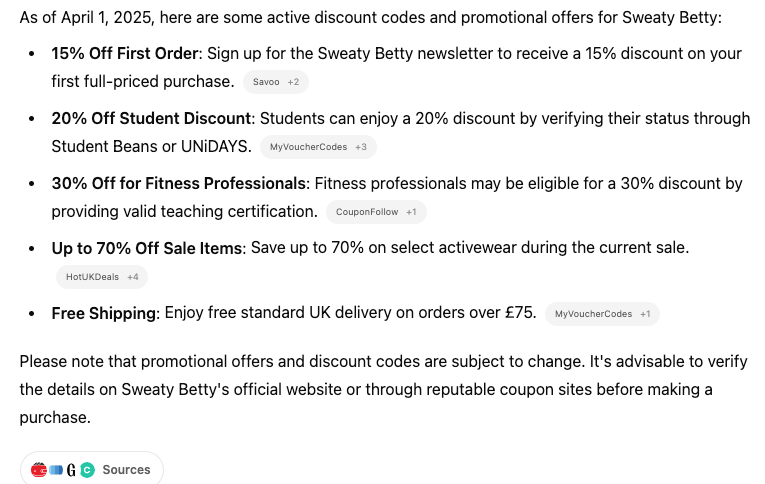Click the black G favicon in Sources

[71, 469]
